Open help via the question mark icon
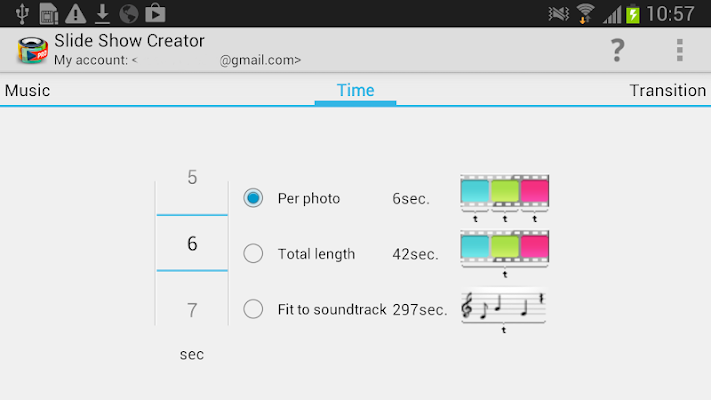Screen dimensions: 711x400 [618, 50]
